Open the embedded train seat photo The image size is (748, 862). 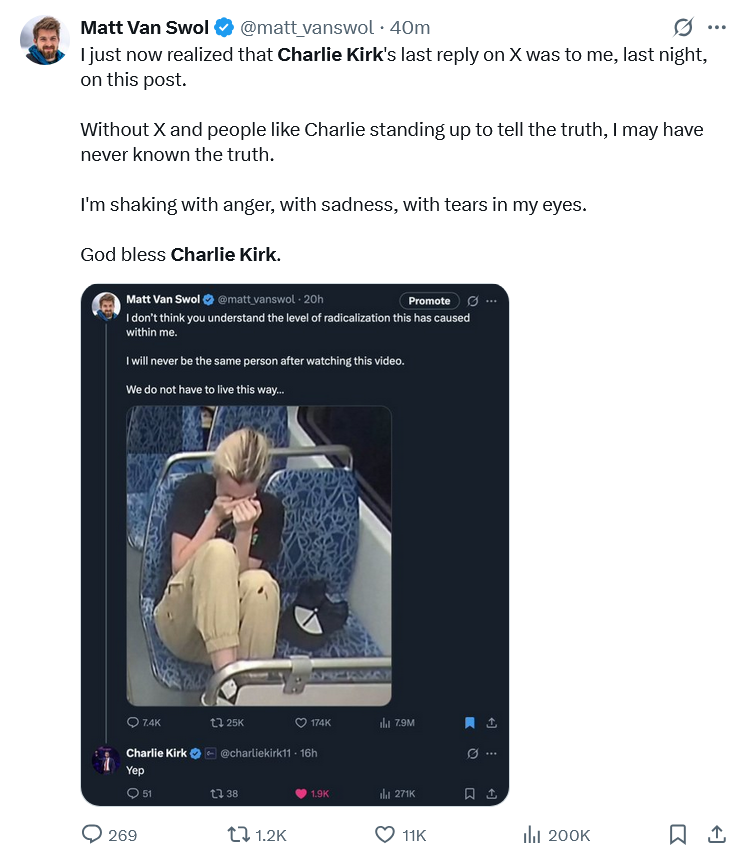[x=259, y=555]
